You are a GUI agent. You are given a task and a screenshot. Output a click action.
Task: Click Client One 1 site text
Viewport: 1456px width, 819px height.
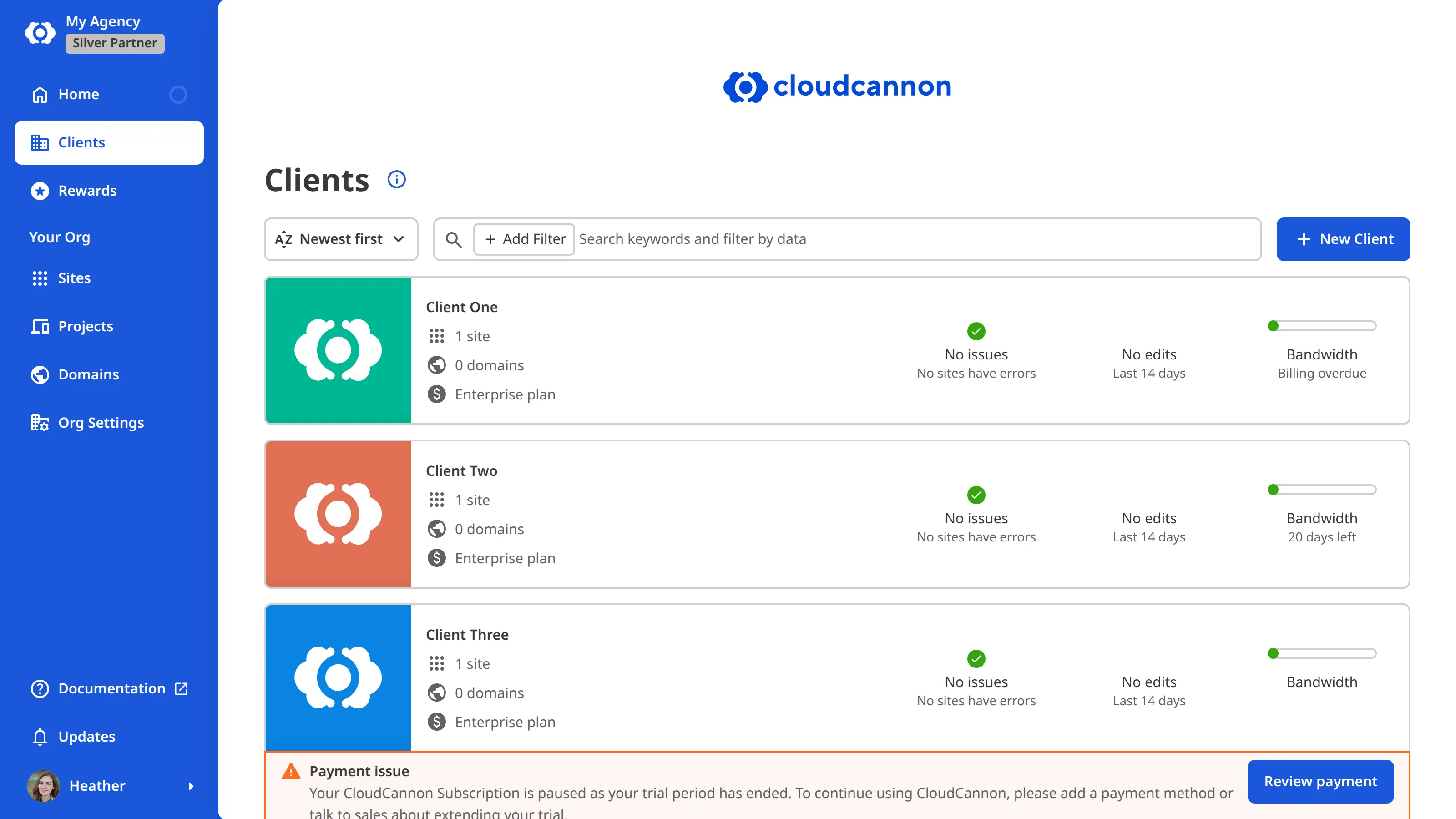472,336
